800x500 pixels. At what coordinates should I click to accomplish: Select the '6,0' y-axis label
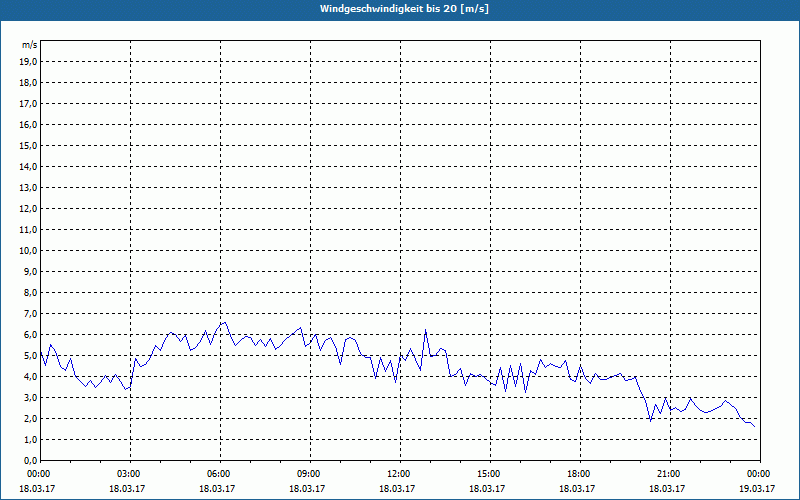[x=30, y=335]
